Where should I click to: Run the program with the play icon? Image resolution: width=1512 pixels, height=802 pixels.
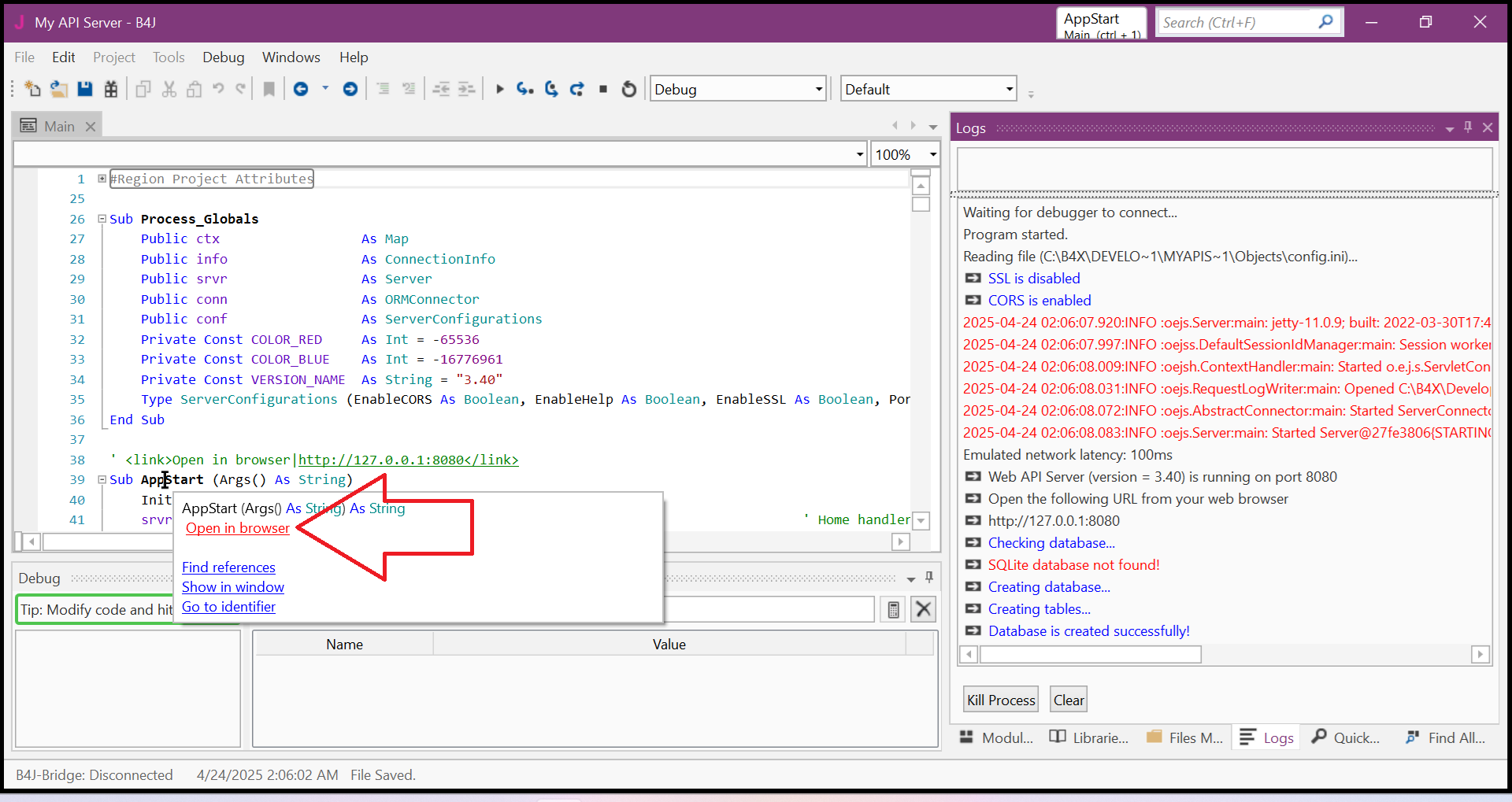coord(499,89)
